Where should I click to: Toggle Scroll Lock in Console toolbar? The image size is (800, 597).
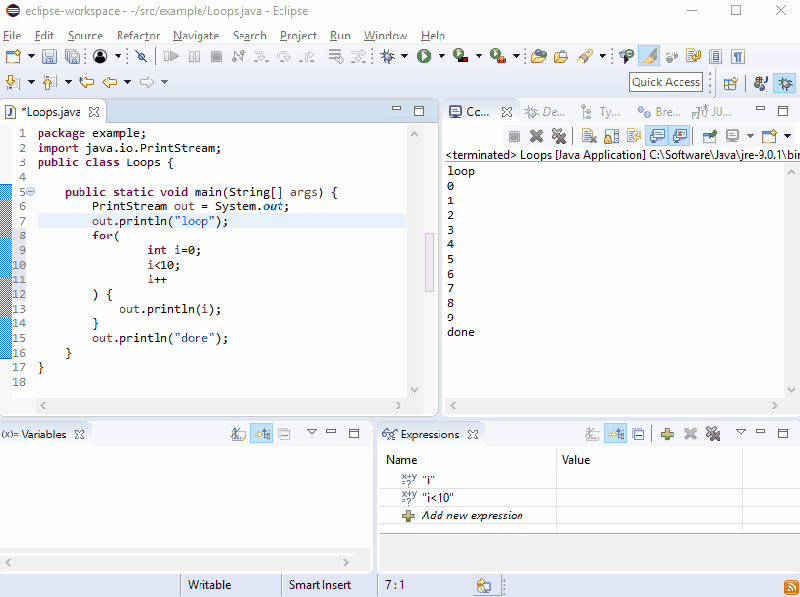click(x=611, y=136)
